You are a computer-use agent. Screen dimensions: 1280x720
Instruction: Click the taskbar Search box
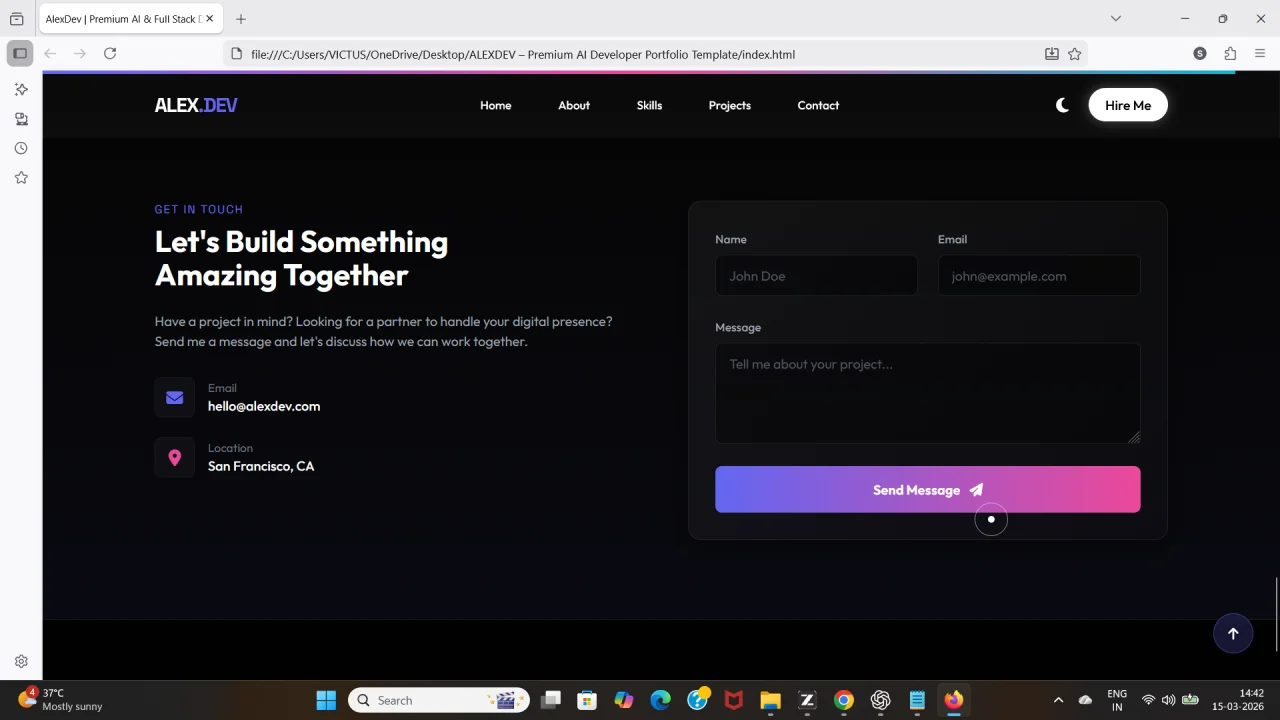tap(439, 700)
